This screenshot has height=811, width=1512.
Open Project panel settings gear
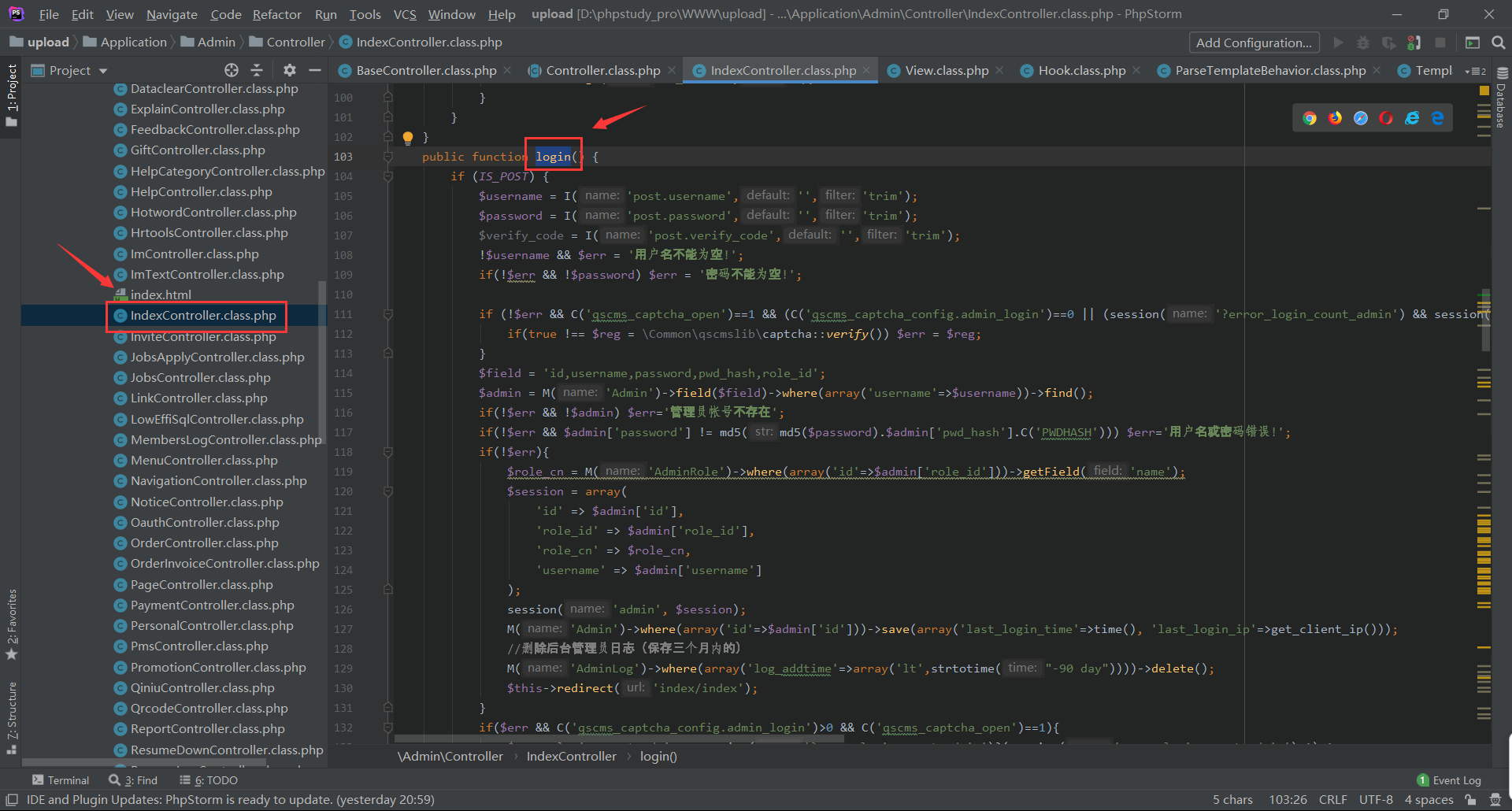point(289,71)
